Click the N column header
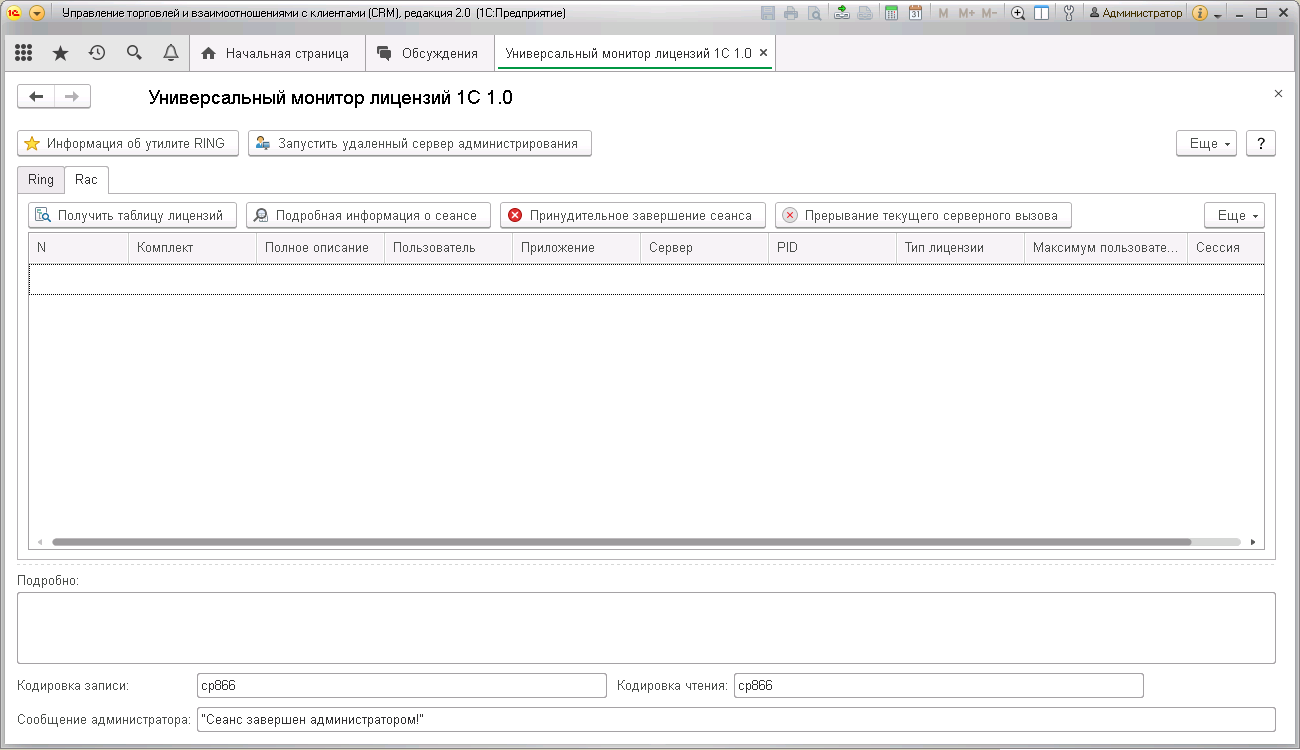1300x750 pixels. (78, 247)
